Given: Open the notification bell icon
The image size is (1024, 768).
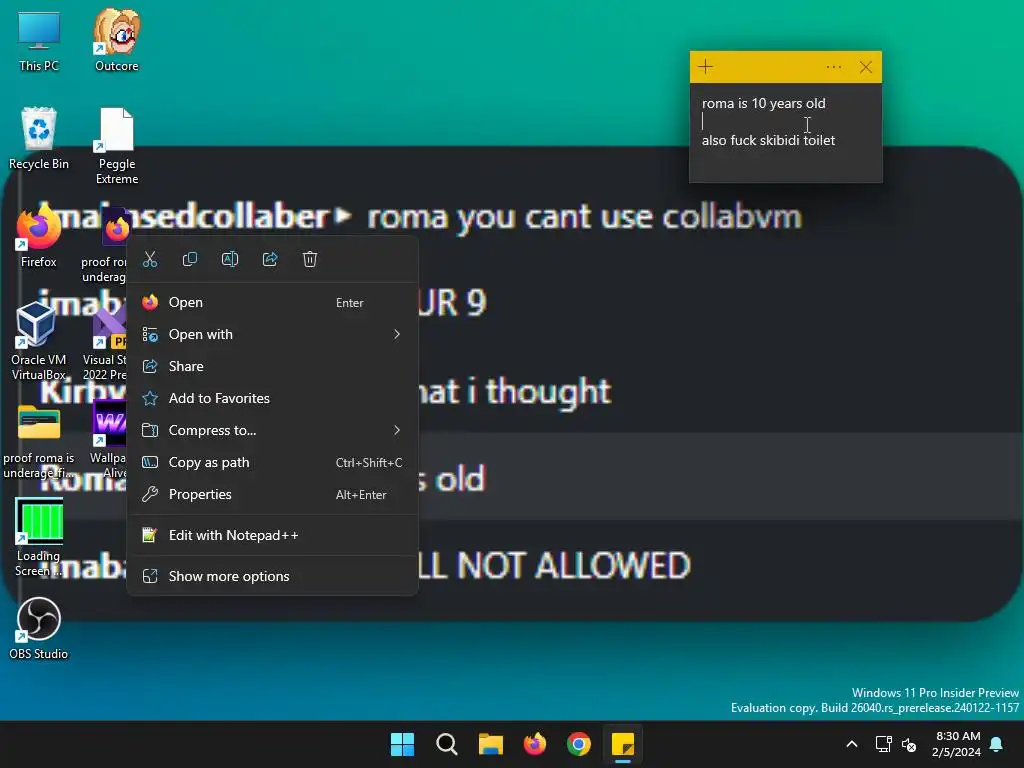Looking at the screenshot, I should 997,744.
